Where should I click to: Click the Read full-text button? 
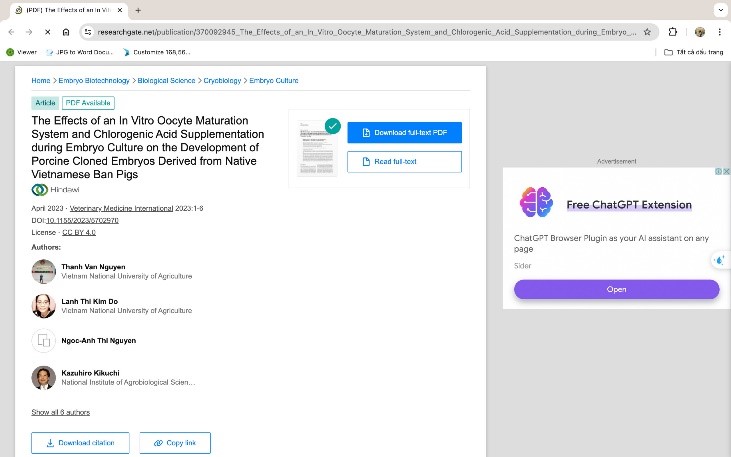(404, 161)
